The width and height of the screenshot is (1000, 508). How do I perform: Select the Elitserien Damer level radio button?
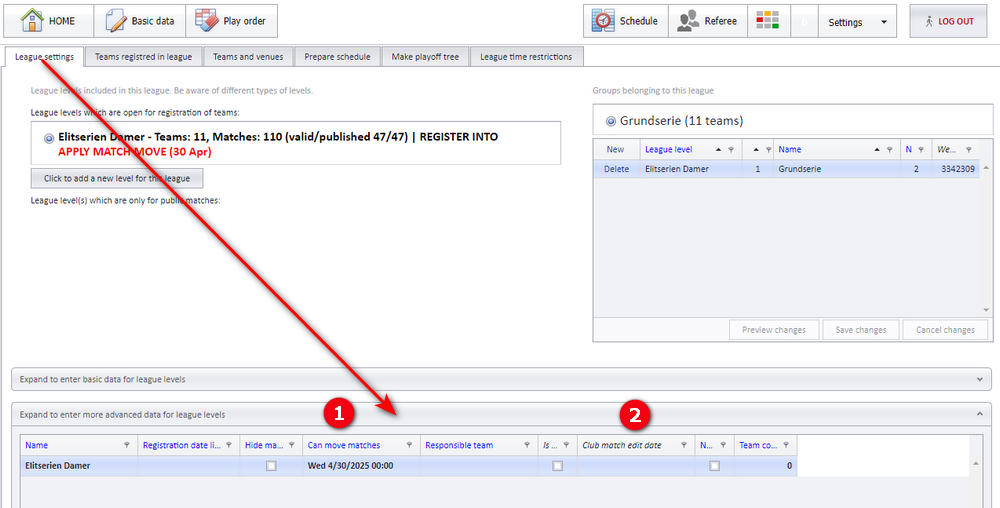click(x=49, y=138)
